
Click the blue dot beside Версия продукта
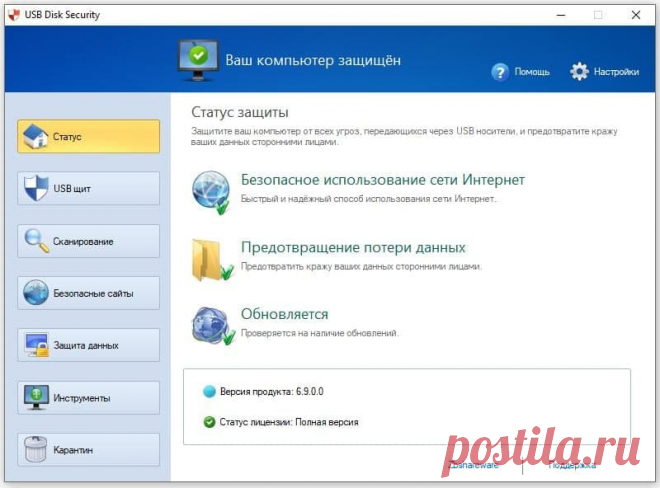pyautogui.click(x=209, y=392)
